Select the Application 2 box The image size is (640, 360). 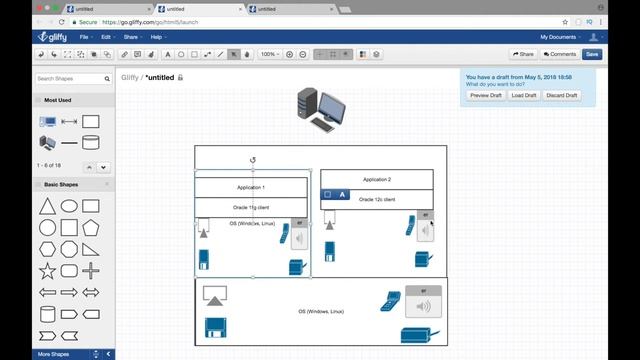(x=377, y=180)
